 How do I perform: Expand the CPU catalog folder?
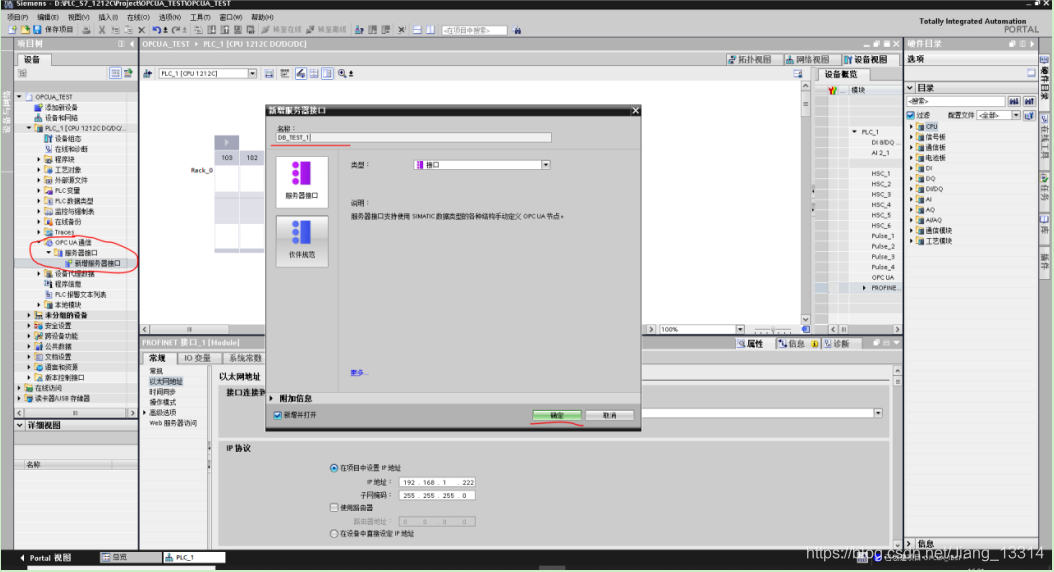tap(912, 126)
